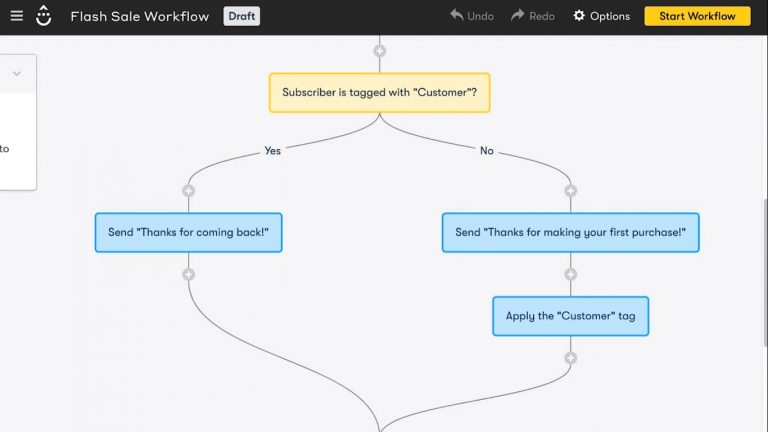Click the vertical scrollbar on the canvas
The image size is (768, 432).
tap(765, 272)
